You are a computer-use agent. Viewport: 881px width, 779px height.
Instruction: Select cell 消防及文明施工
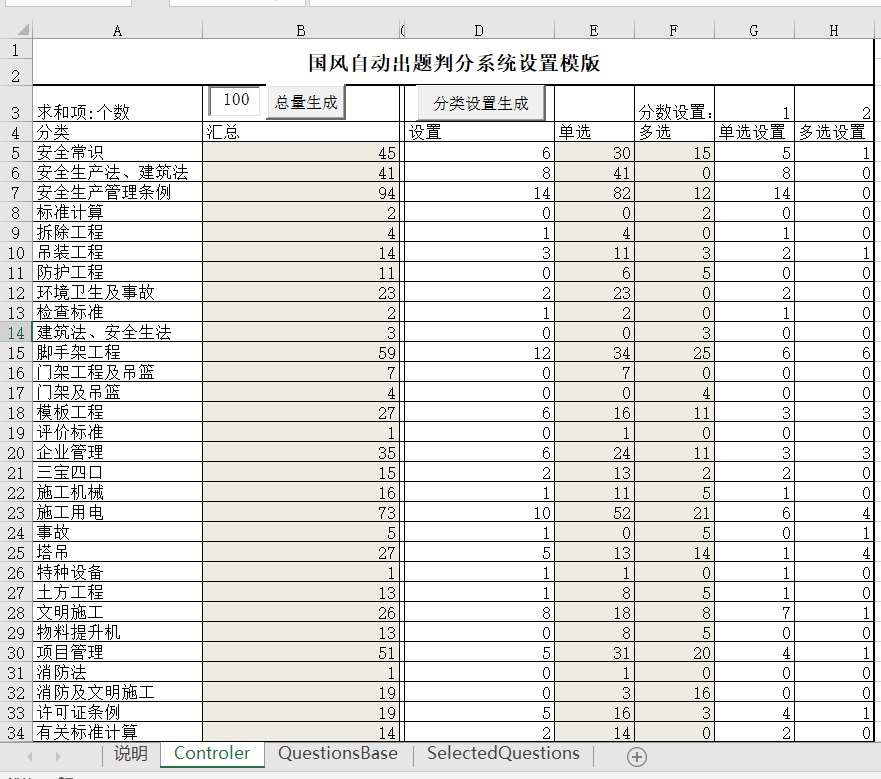pos(117,692)
